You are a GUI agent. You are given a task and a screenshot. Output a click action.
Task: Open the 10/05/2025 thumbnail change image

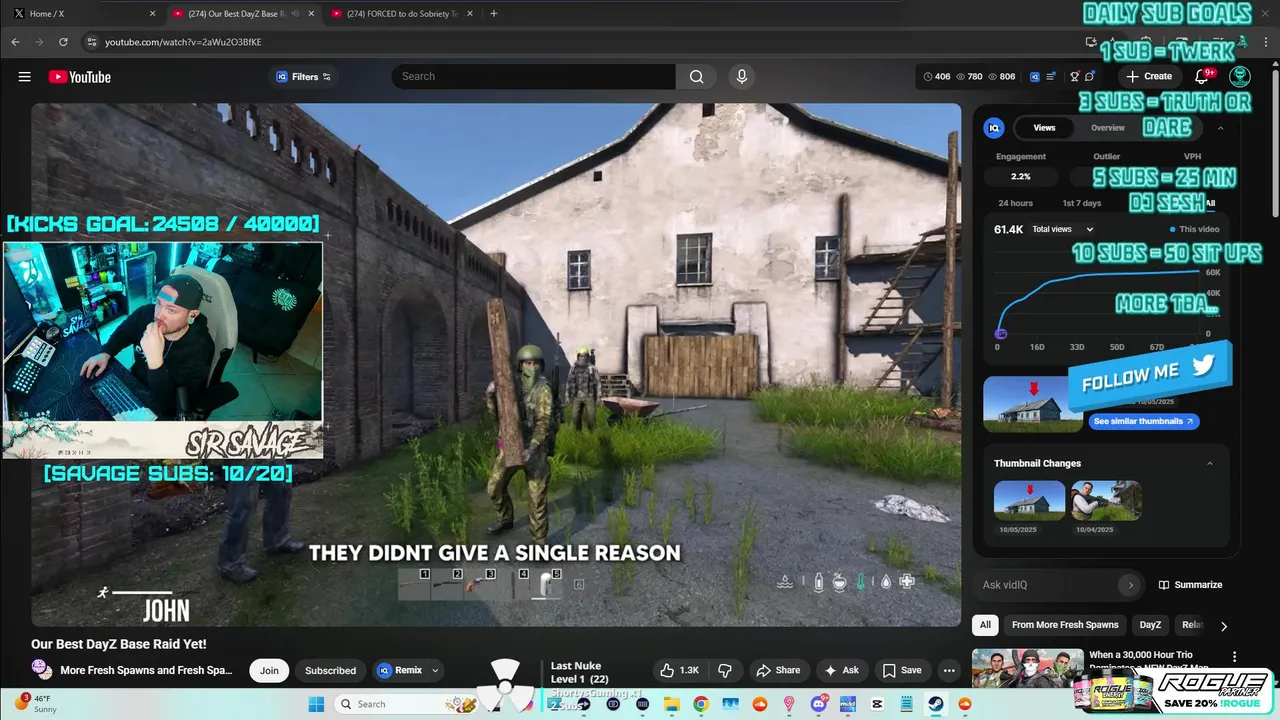(1029, 500)
